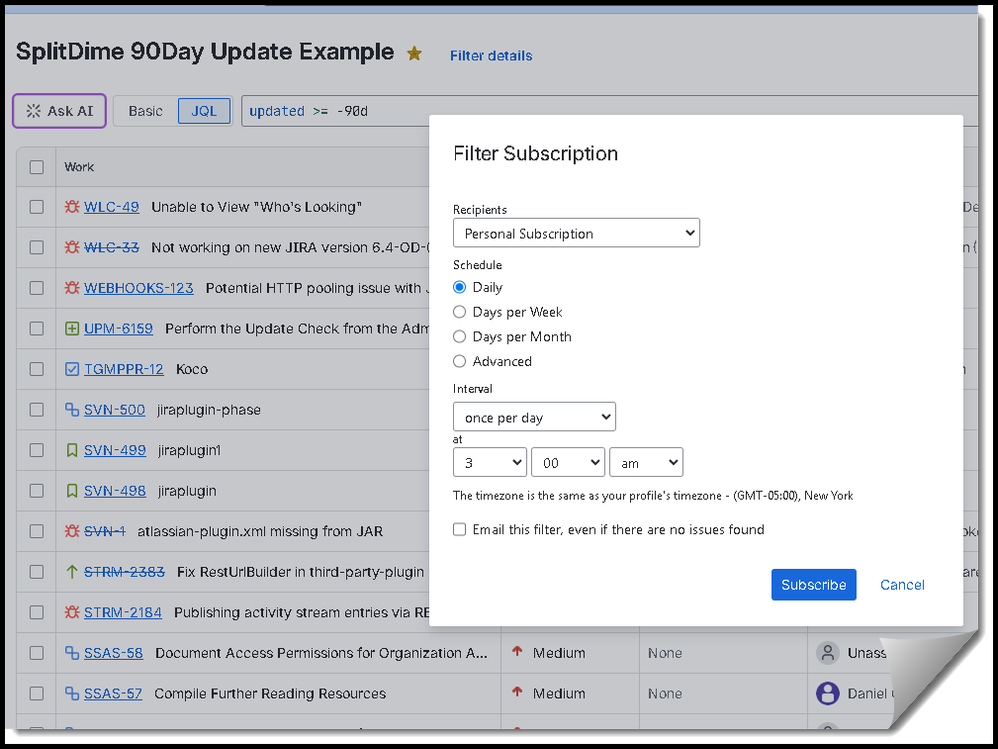
Task: Open the am/pm selector dropdown
Action: 646,462
